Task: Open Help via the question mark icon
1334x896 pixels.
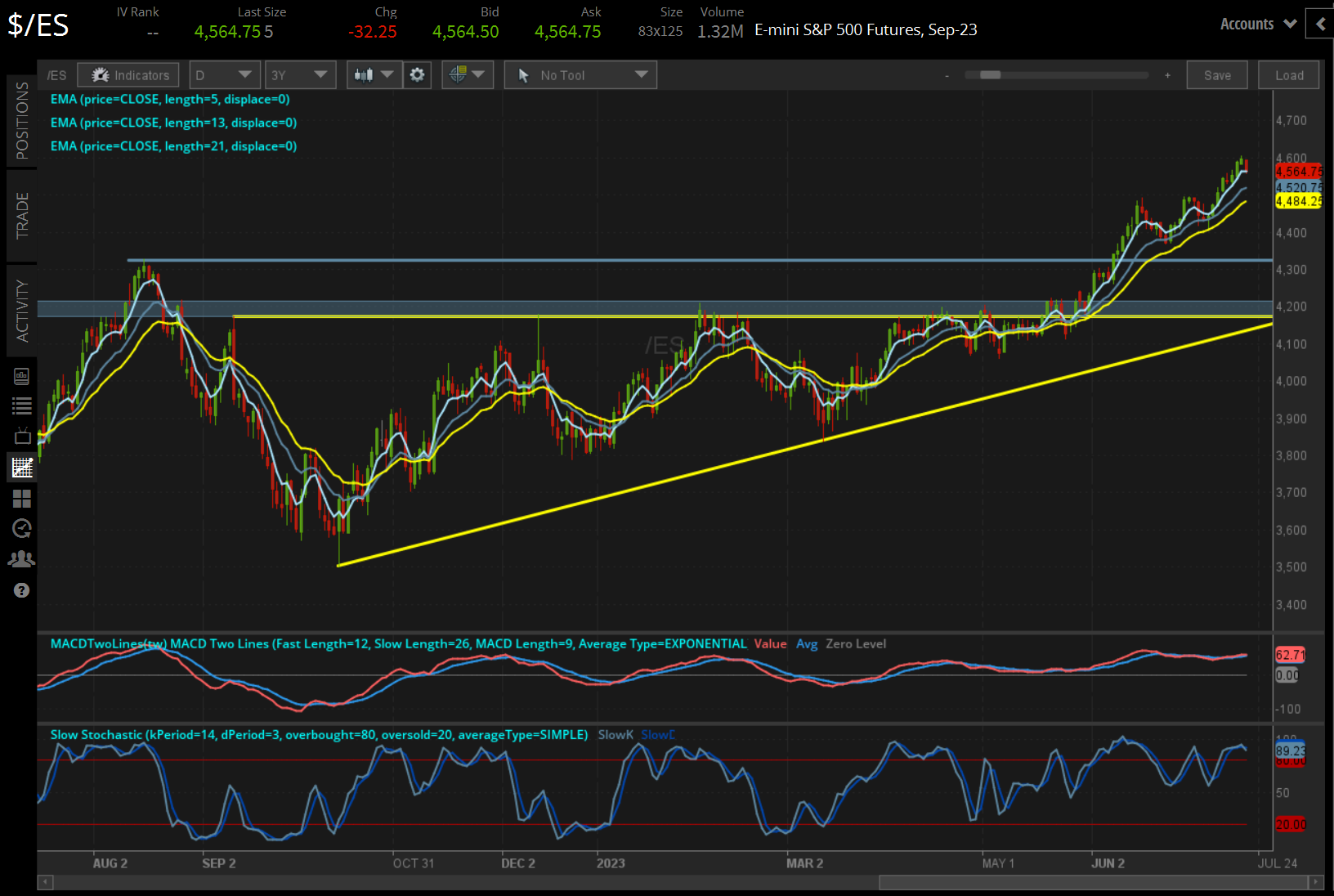Action: [22, 589]
